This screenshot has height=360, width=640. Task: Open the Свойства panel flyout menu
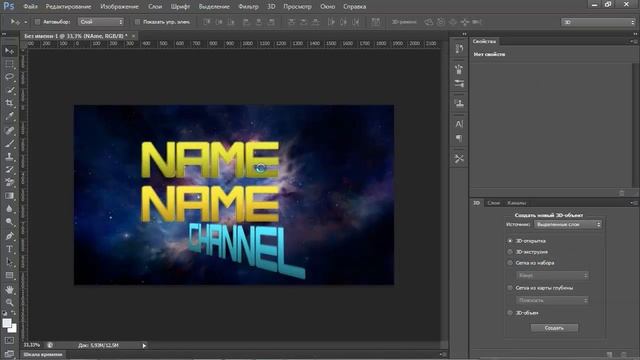(633, 41)
